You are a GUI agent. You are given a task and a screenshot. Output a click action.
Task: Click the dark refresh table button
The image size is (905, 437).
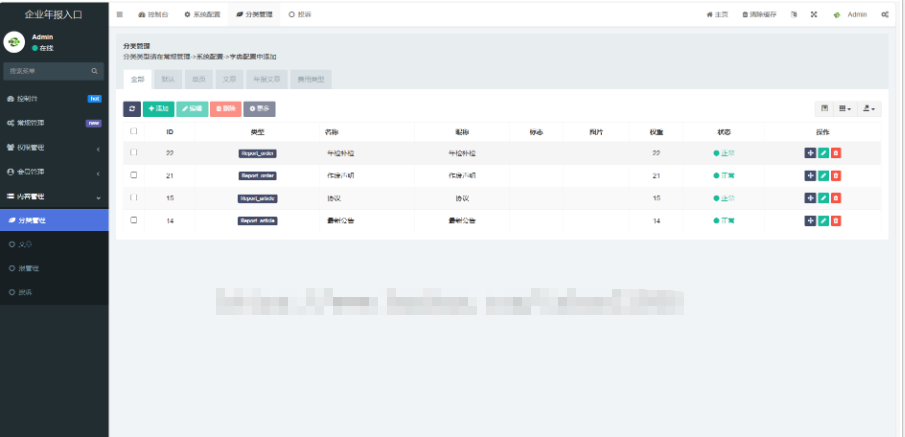click(131, 108)
